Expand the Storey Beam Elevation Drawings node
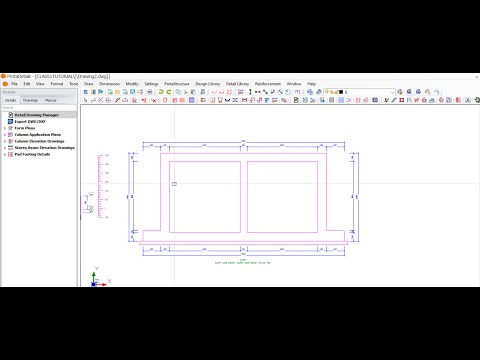 [5, 148]
